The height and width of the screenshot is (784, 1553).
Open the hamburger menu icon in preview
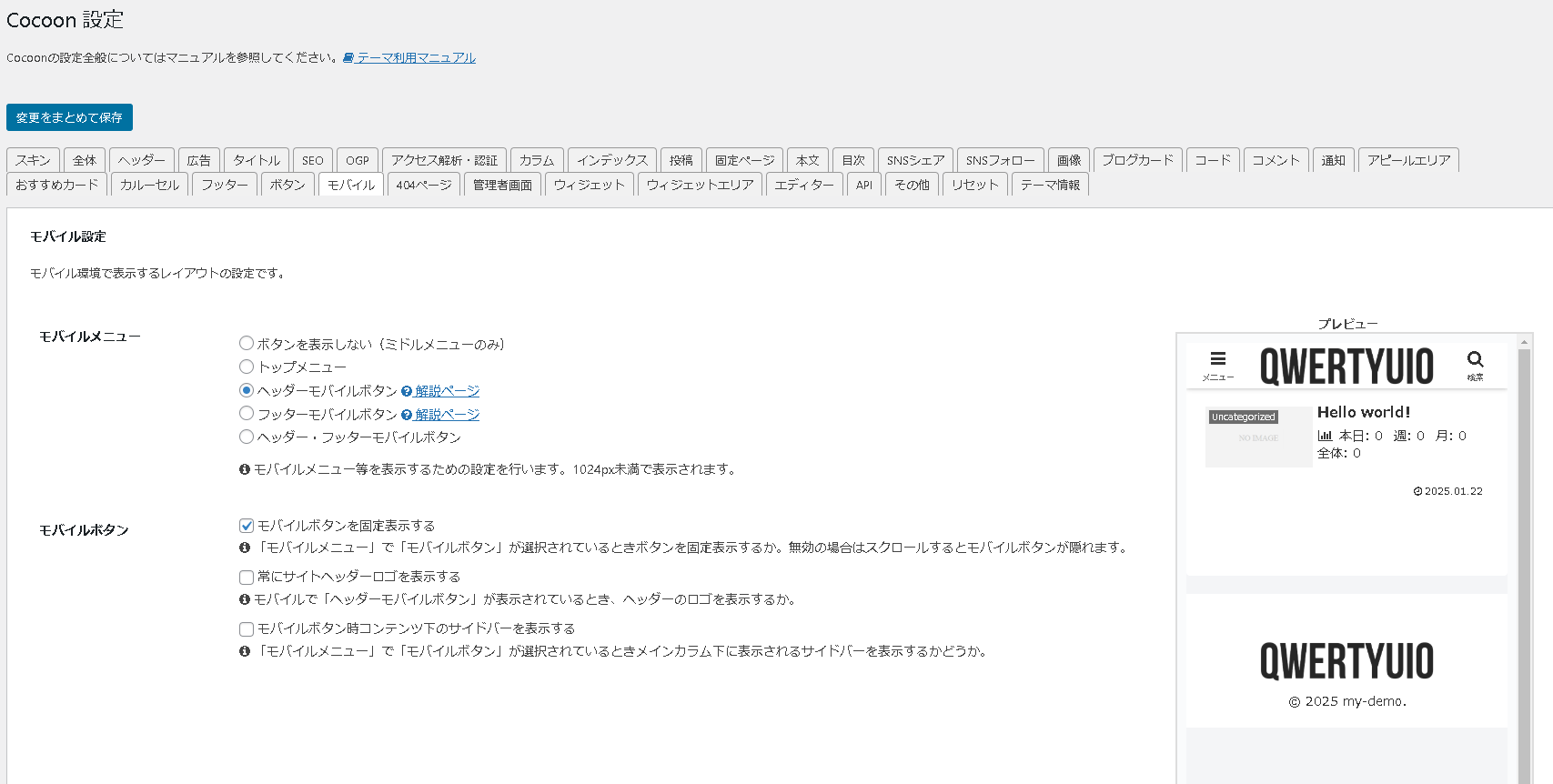click(1217, 358)
